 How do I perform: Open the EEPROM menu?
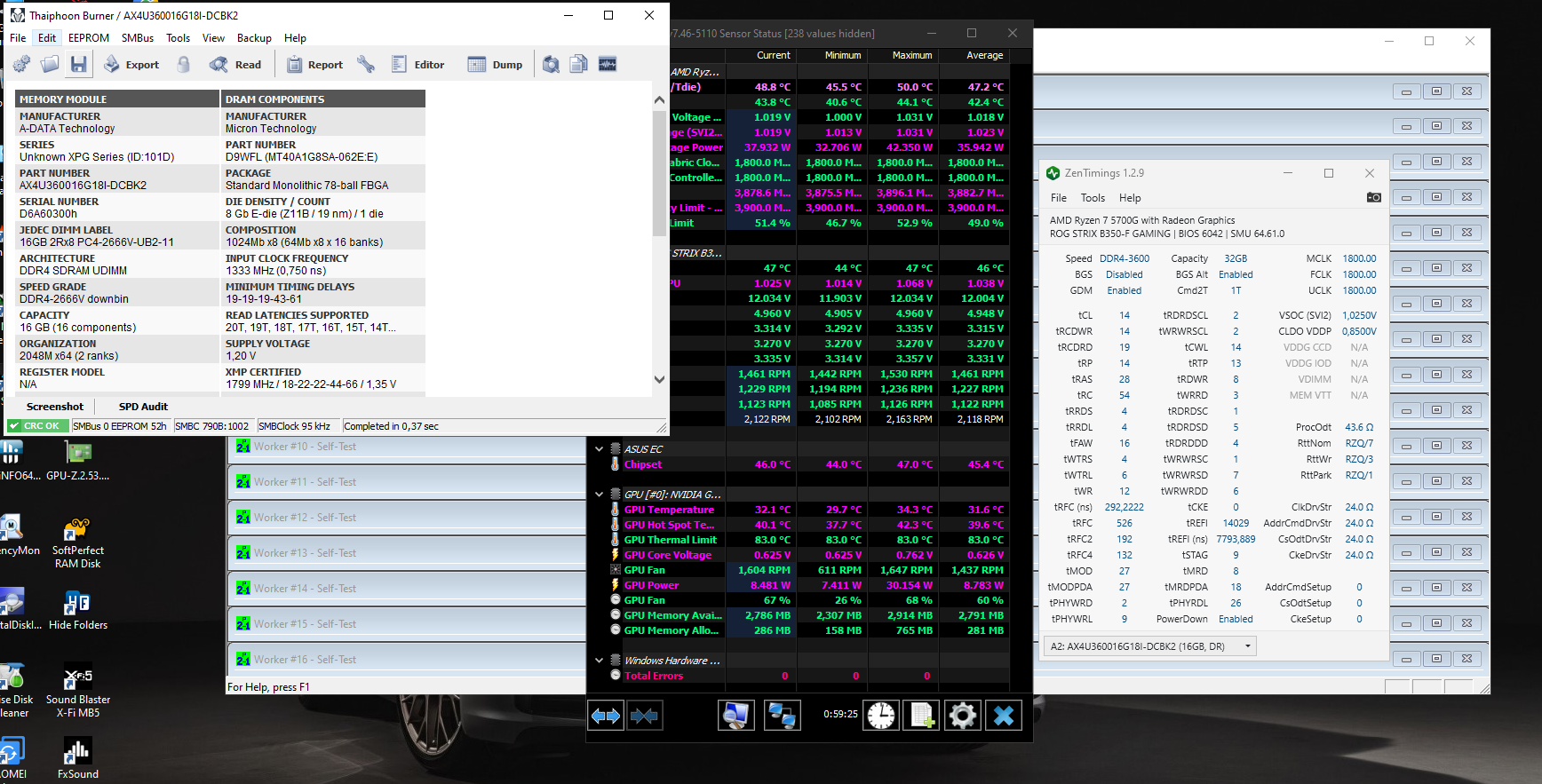click(89, 38)
